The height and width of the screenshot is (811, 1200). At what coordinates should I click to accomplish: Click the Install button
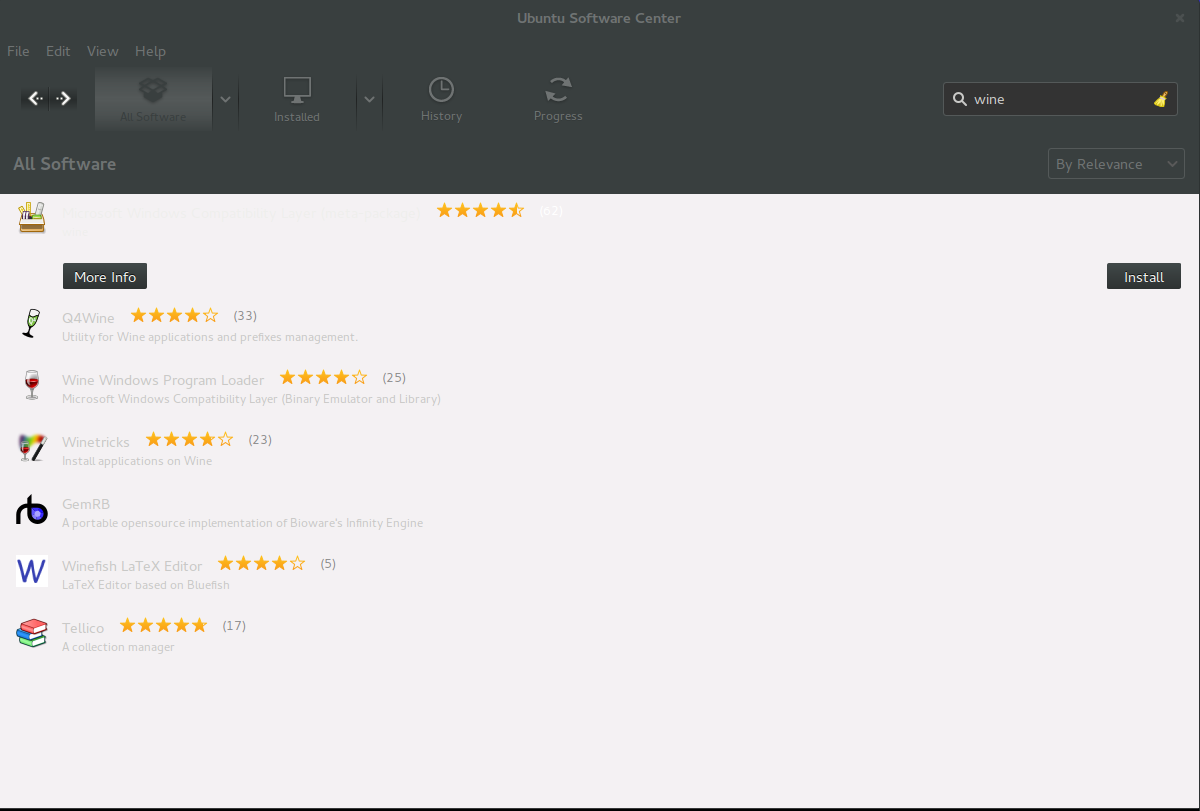pyautogui.click(x=1143, y=277)
